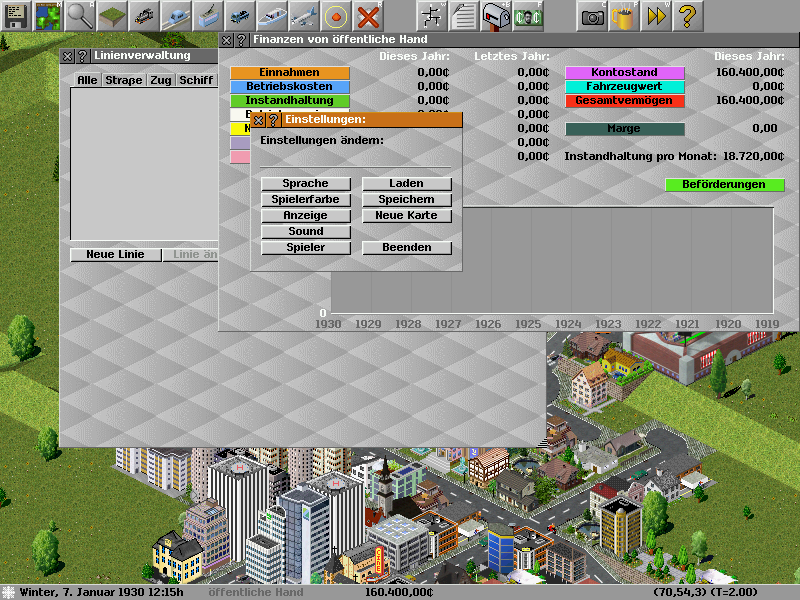Open the mailbox messages icon
800x600 pixels.
click(496, 15)
